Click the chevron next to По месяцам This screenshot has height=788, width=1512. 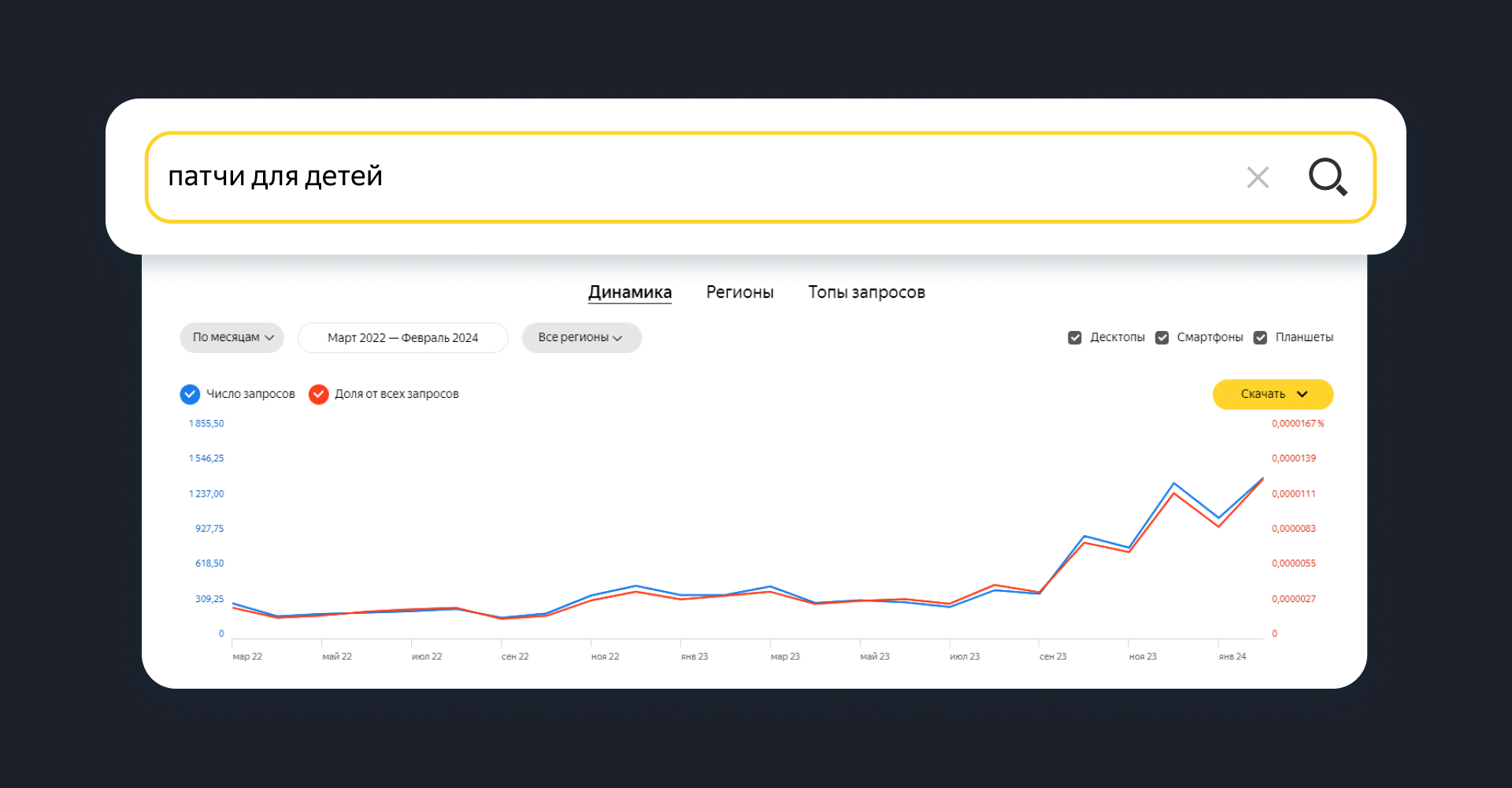[269, 338]
